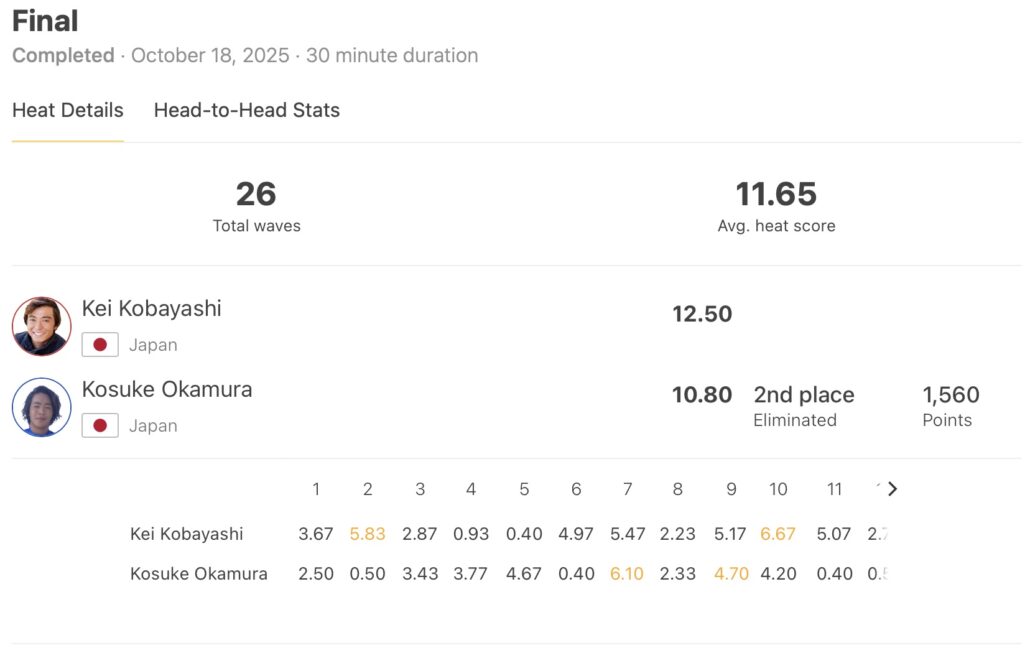Select Kobayashi's highlighted 6.67 wave score
Screen dimensions: 1030x653
click(x=778, y=534)
